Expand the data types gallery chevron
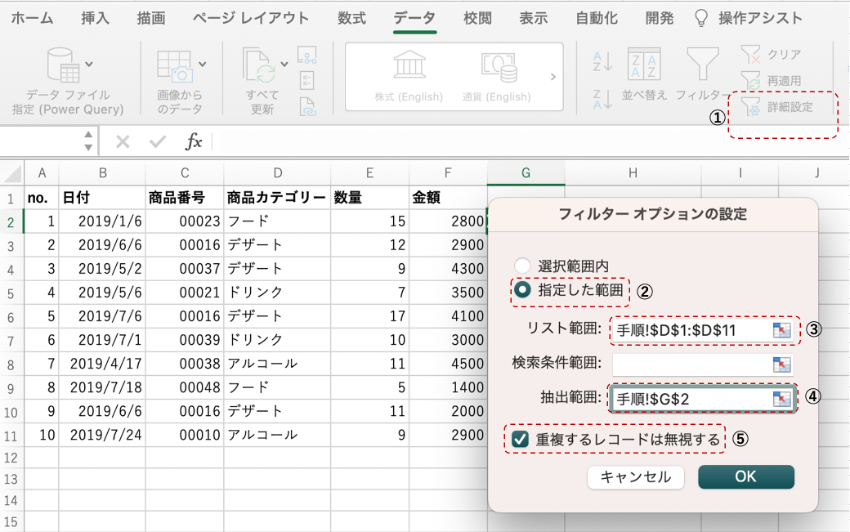This screenshot has height=532, width=850. coord(553,77)
